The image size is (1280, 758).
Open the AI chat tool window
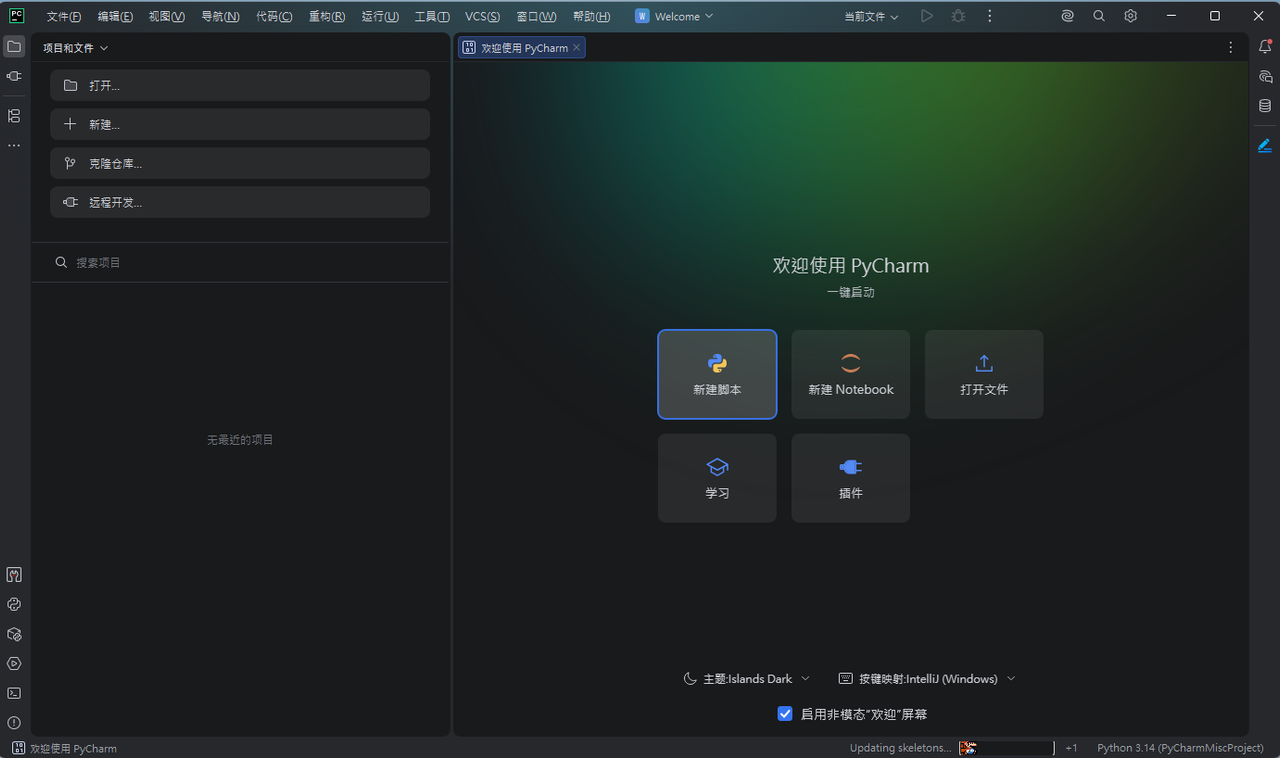click(1265, 76)
